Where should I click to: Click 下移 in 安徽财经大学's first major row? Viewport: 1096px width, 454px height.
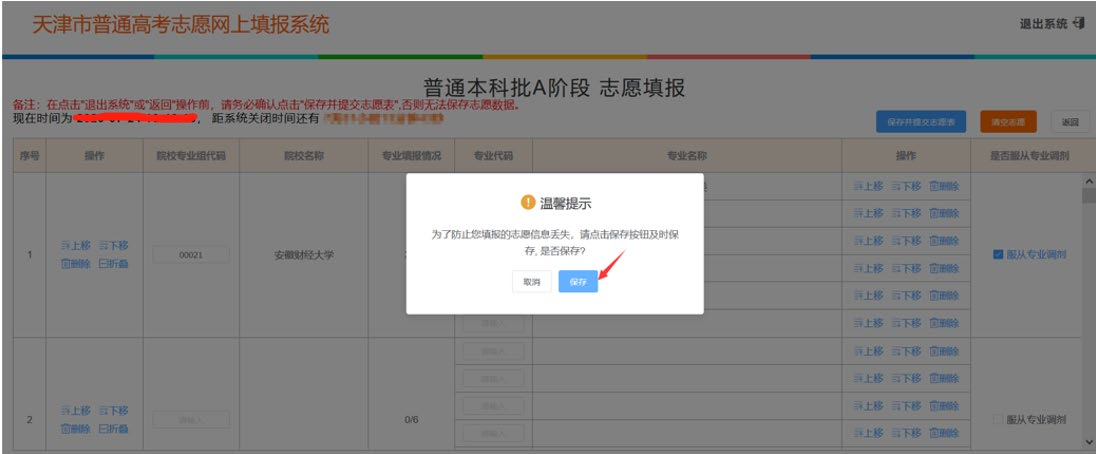click(x=907, y=186)
